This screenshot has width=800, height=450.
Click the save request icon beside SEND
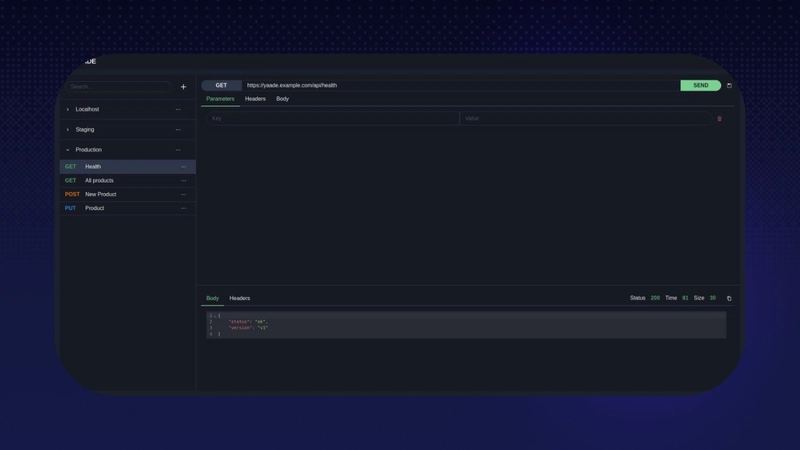[x=729, y=86]
